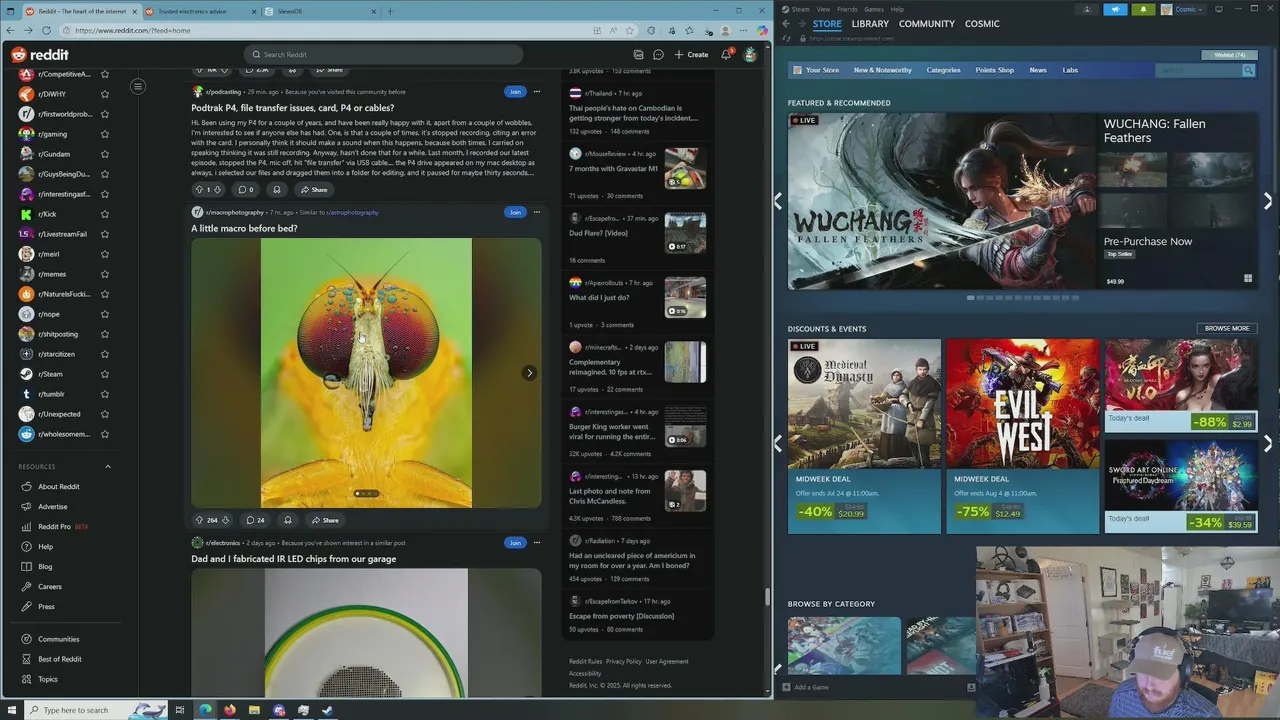Screen dimensions: 1280x720
Task: Star the r/Unexpected community
Action: coord(104,414)
